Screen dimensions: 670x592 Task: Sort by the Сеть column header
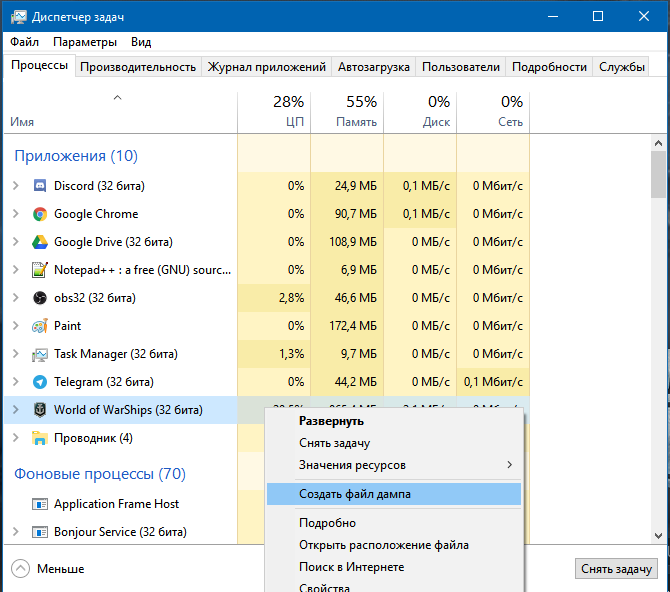(x=493, y=112)
